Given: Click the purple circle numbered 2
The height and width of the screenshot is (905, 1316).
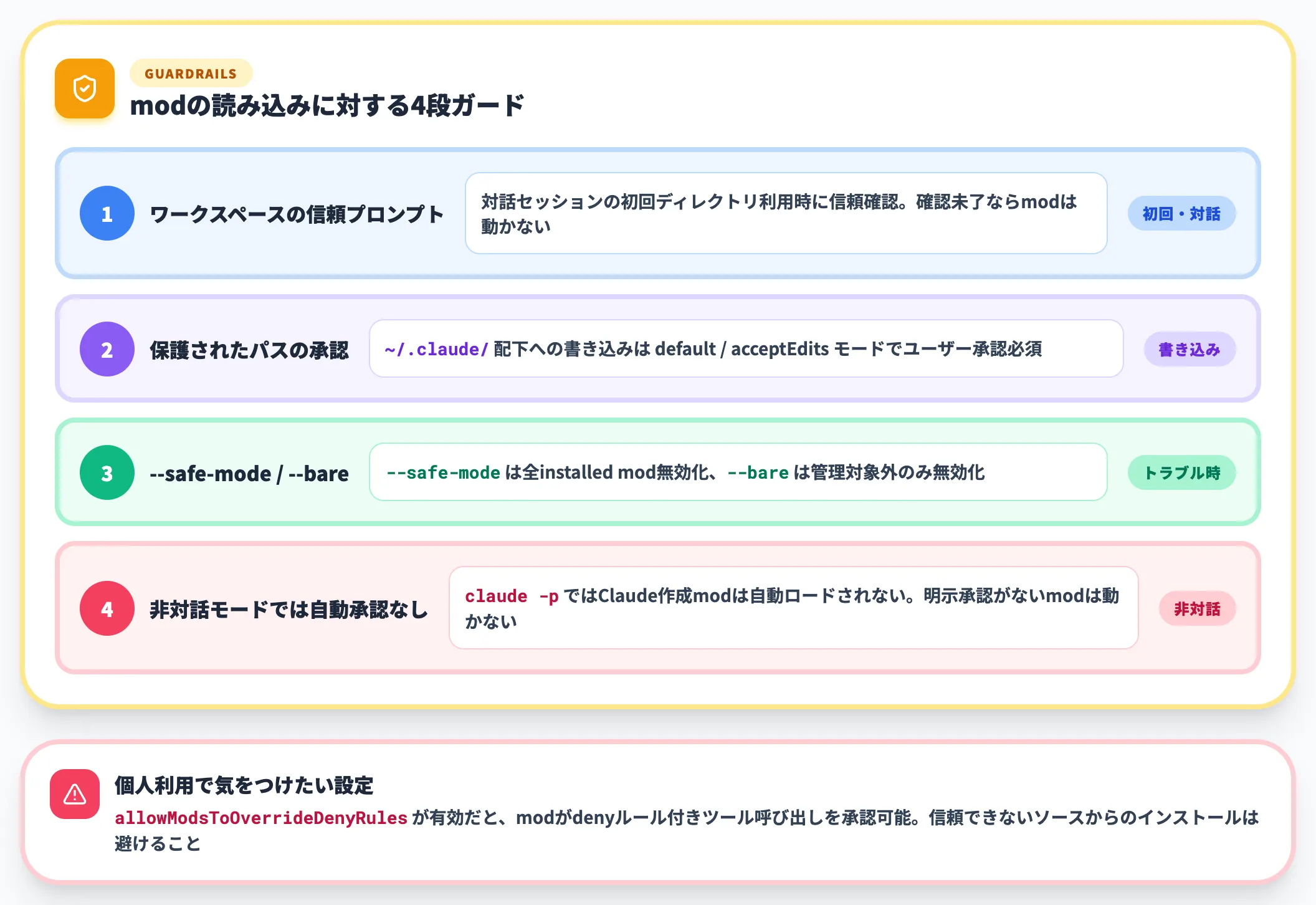Looking at the screenshot, I should point(107,349).
